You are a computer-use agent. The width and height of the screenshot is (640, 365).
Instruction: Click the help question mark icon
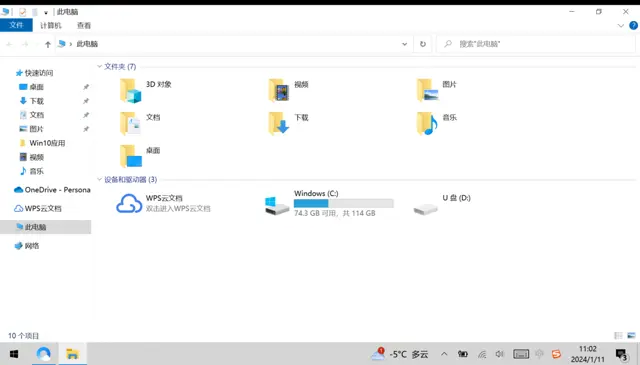633,25
